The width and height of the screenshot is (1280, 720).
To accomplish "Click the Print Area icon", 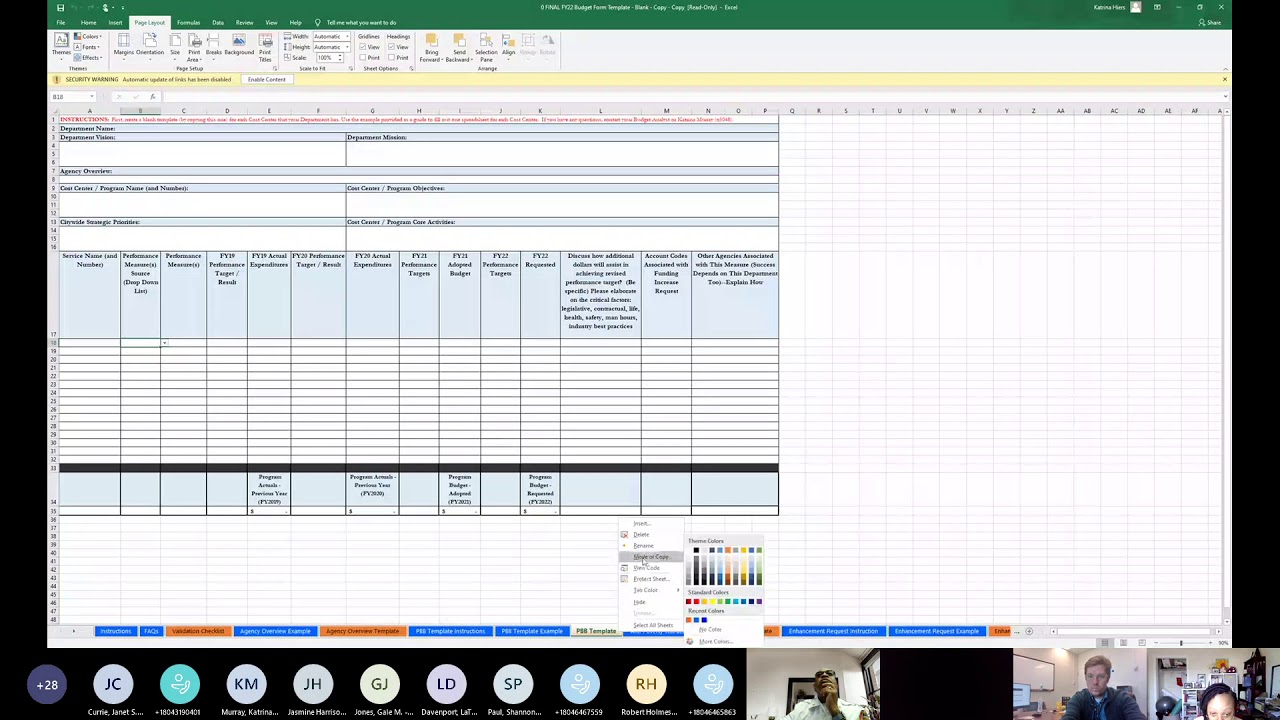I will 194,41.
